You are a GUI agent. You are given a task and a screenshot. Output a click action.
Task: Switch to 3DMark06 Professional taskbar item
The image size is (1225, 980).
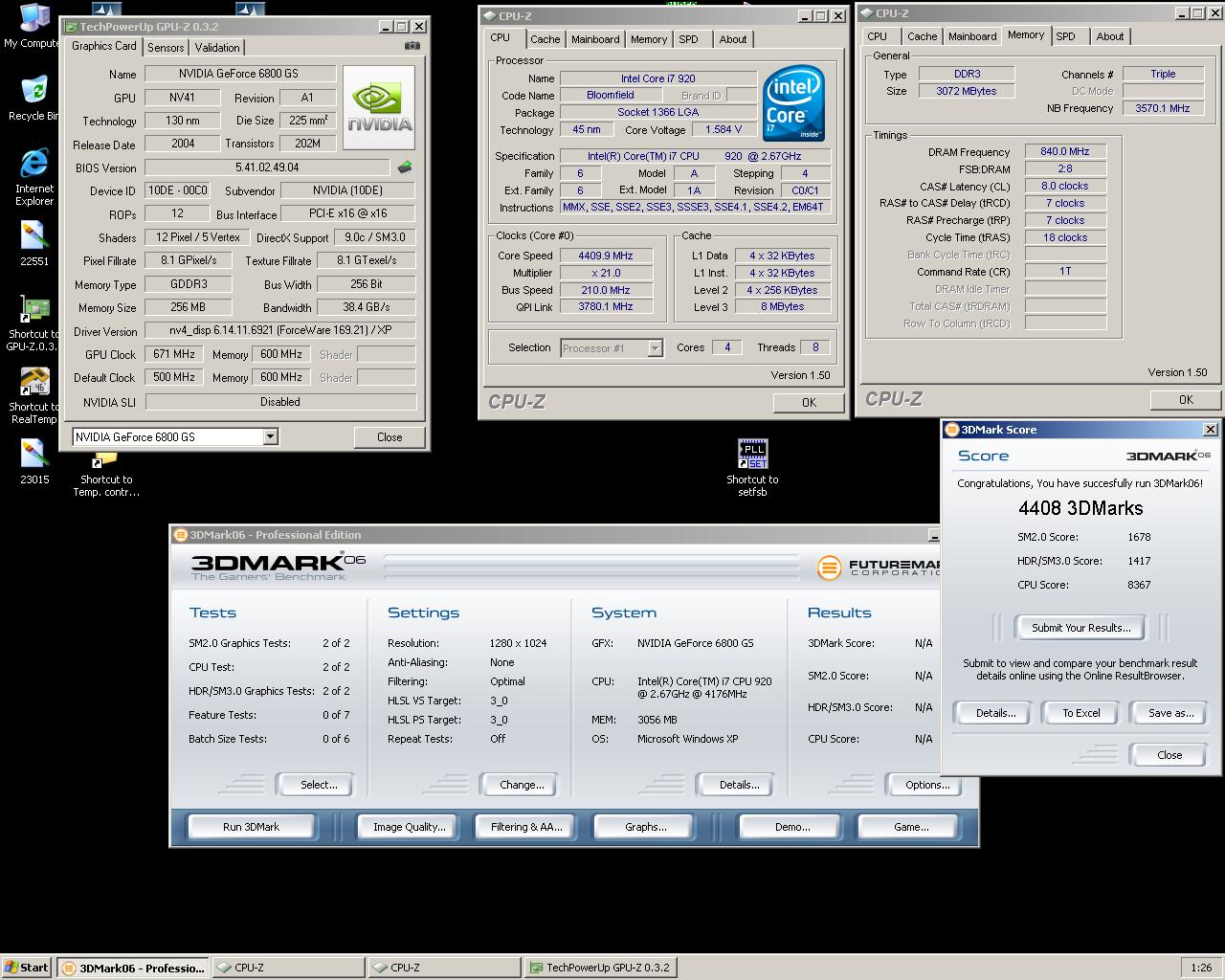coord(132,968)
